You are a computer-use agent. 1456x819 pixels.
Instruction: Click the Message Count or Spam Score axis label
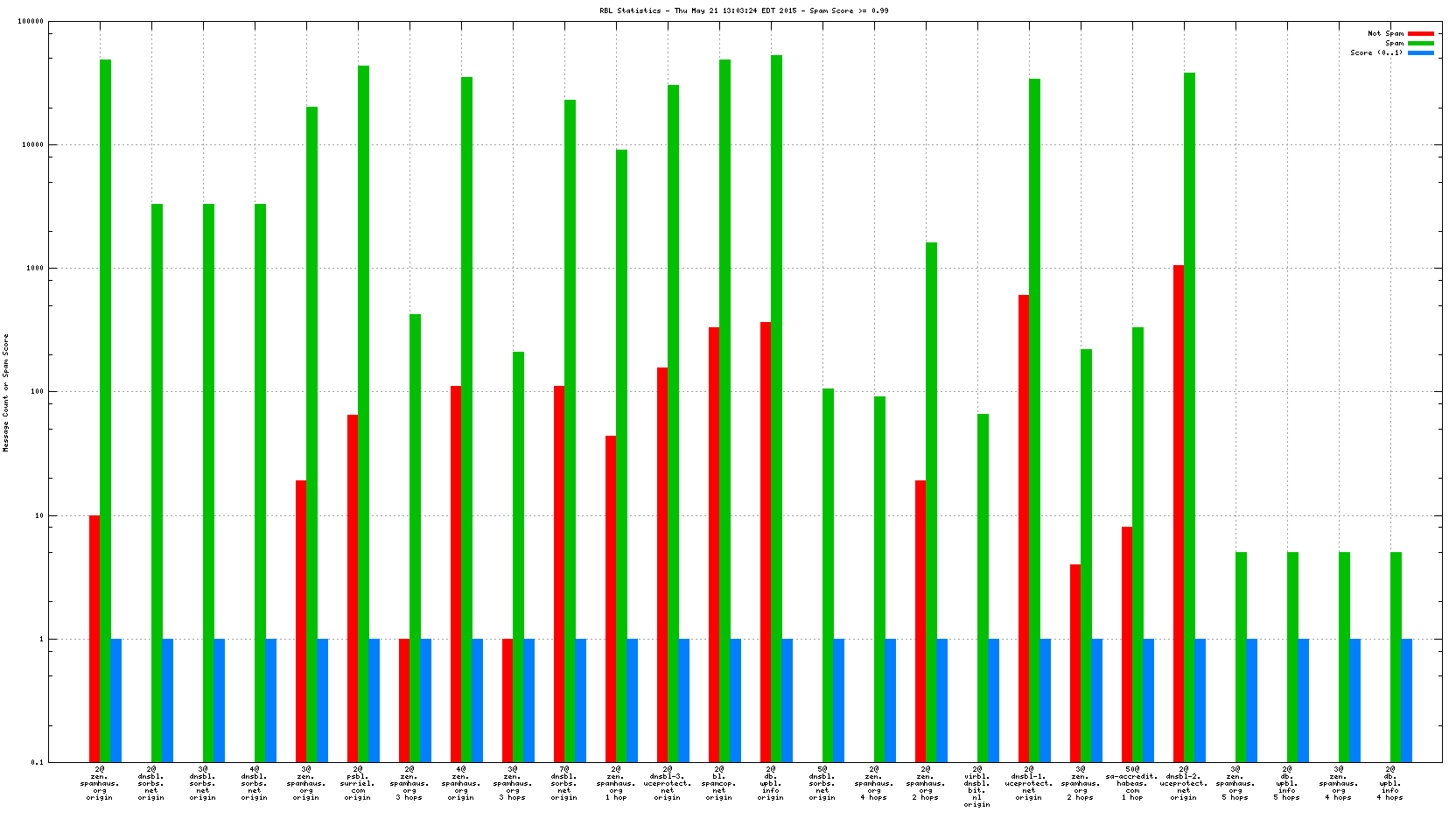5,392
